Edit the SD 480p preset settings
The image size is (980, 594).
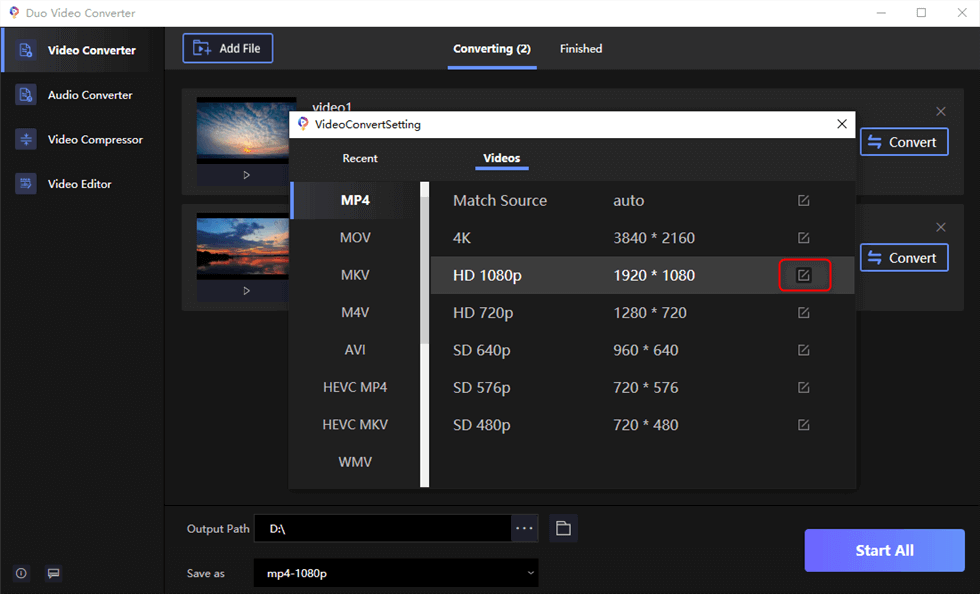coord(804,425)
